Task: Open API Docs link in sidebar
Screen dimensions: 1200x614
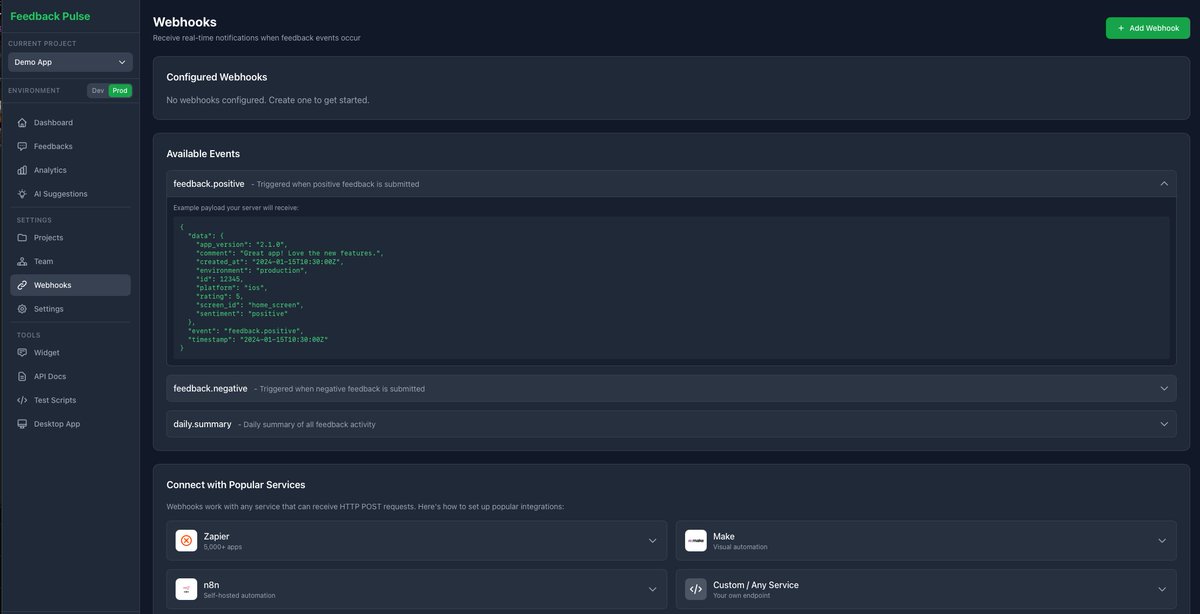Action: click(70, 376)
